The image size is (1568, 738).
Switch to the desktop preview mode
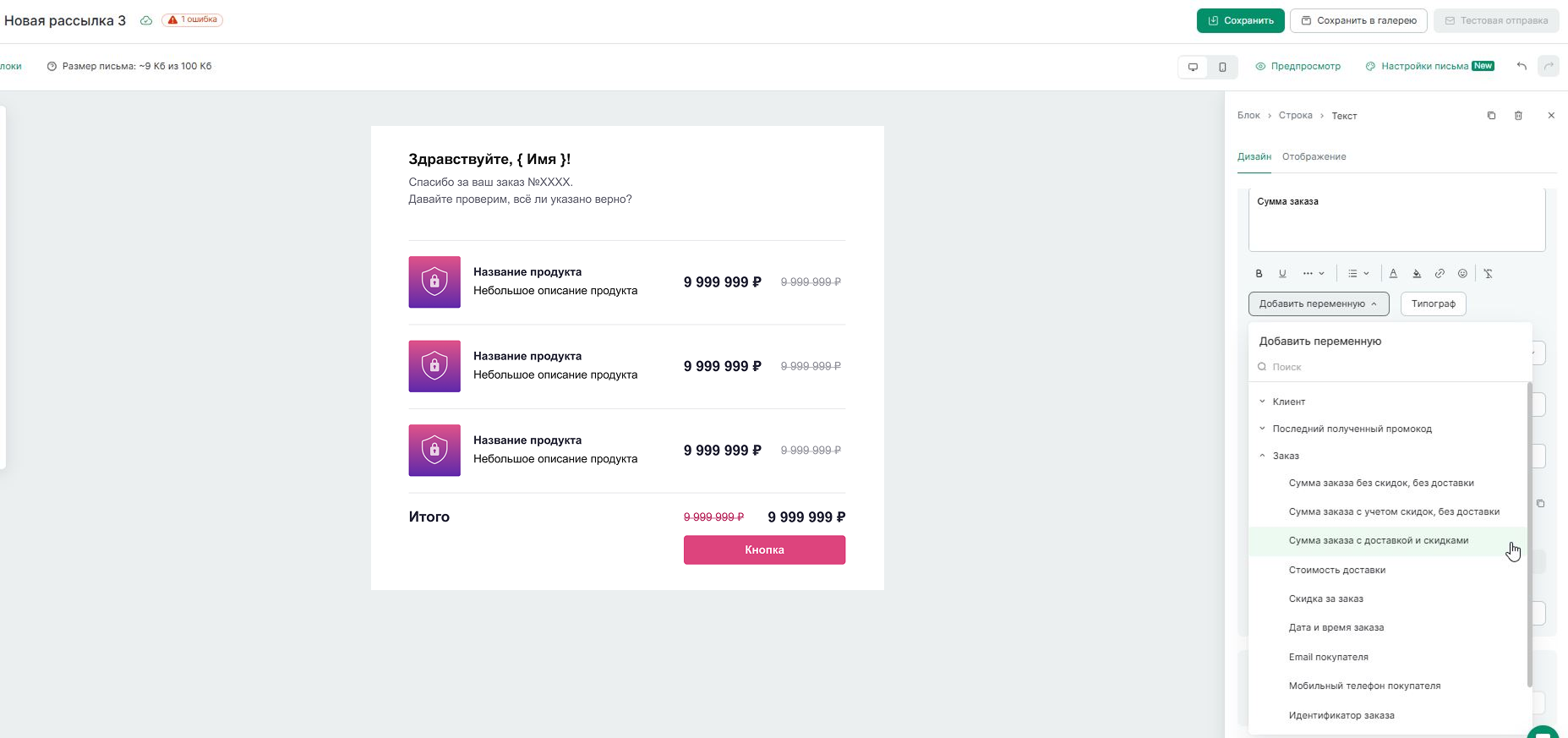point(1193,67)
